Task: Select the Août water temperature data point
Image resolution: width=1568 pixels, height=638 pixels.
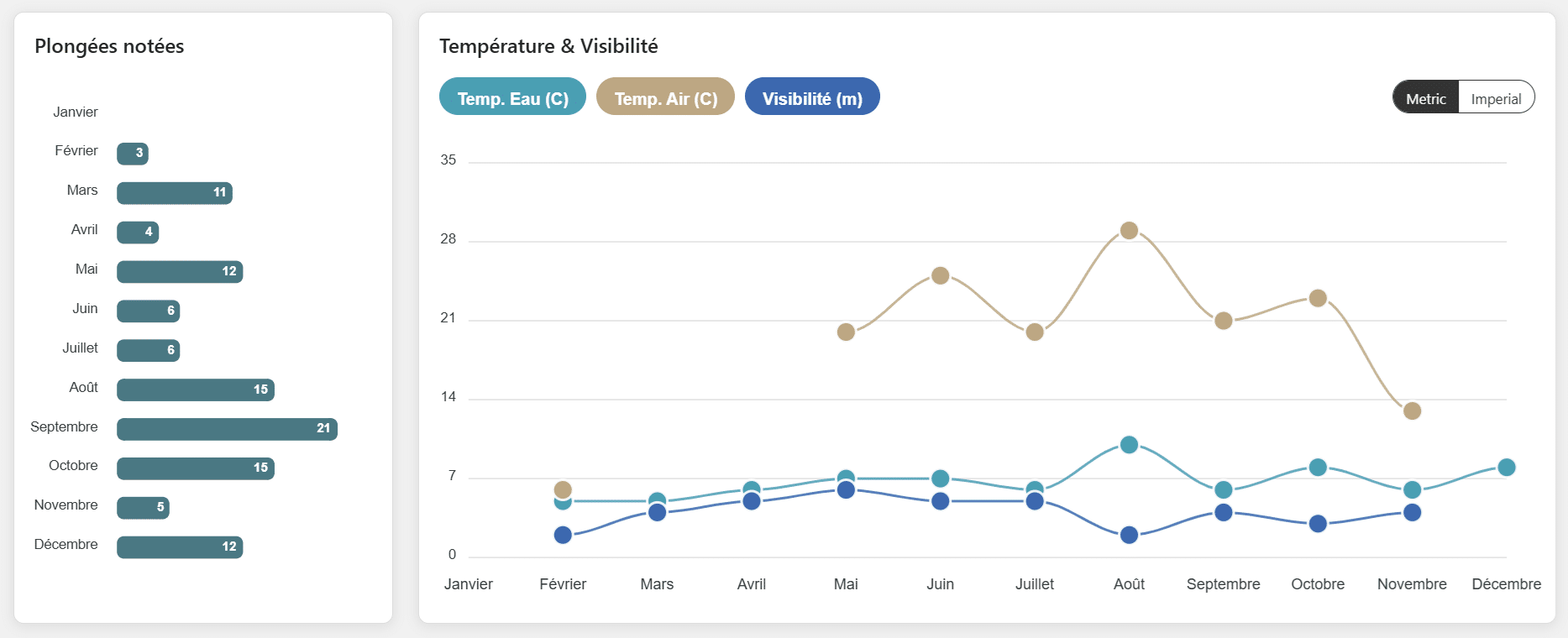Action: pos(1129,445)
